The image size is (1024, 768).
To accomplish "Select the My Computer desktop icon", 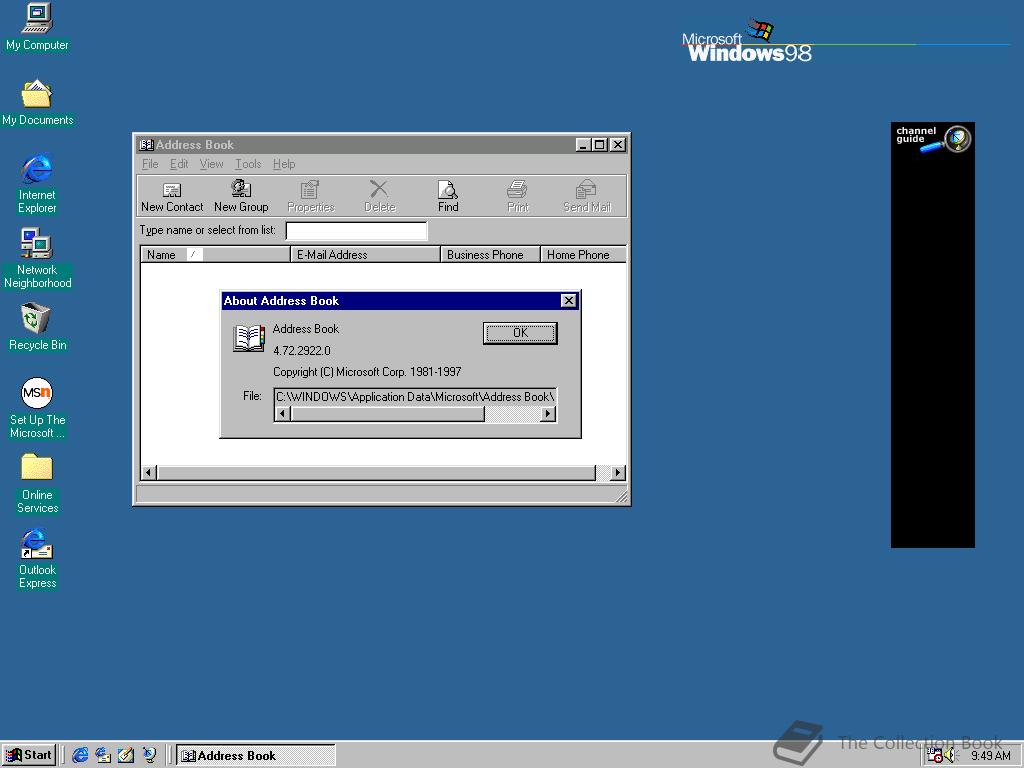I will [37, 27].
